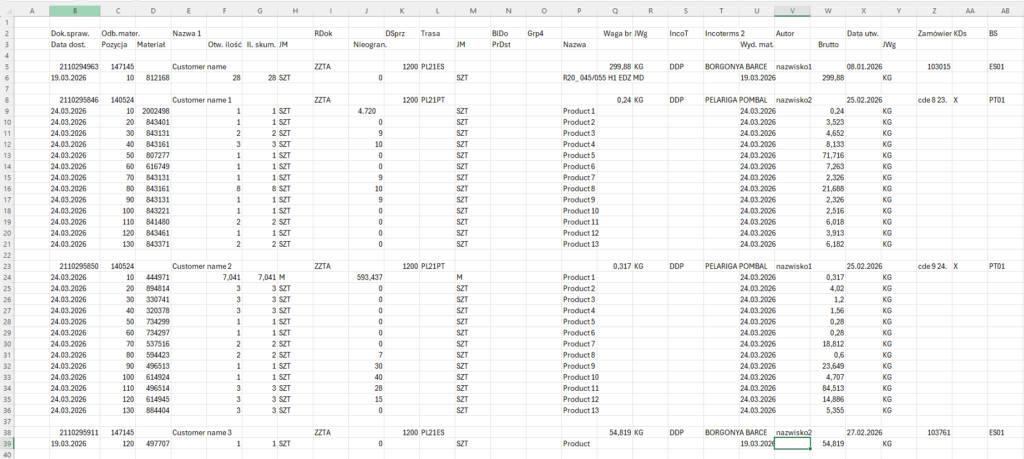Click the 'Data utw.' header cell

[x=863, y=33]
